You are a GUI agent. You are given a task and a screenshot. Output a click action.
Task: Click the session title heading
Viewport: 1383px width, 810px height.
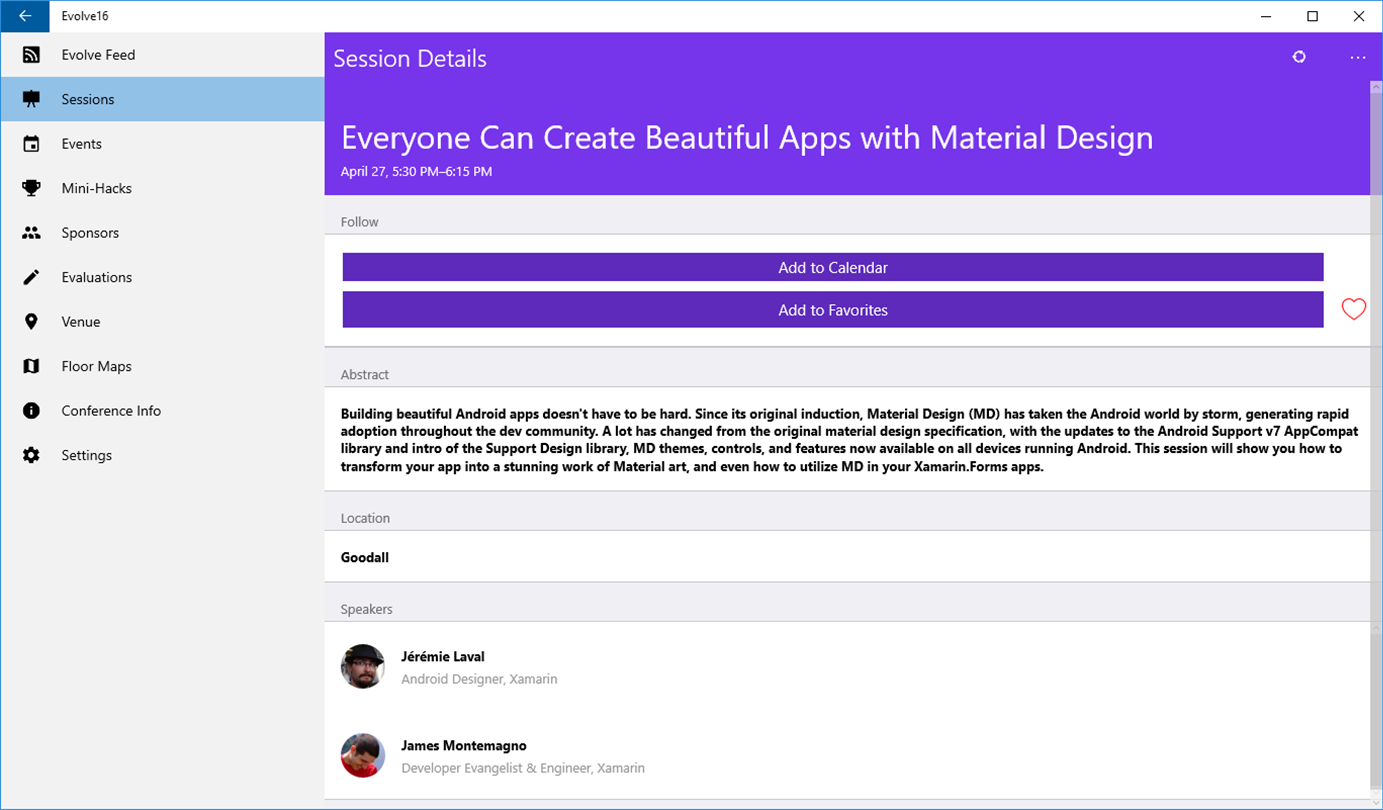pos(747,137)
